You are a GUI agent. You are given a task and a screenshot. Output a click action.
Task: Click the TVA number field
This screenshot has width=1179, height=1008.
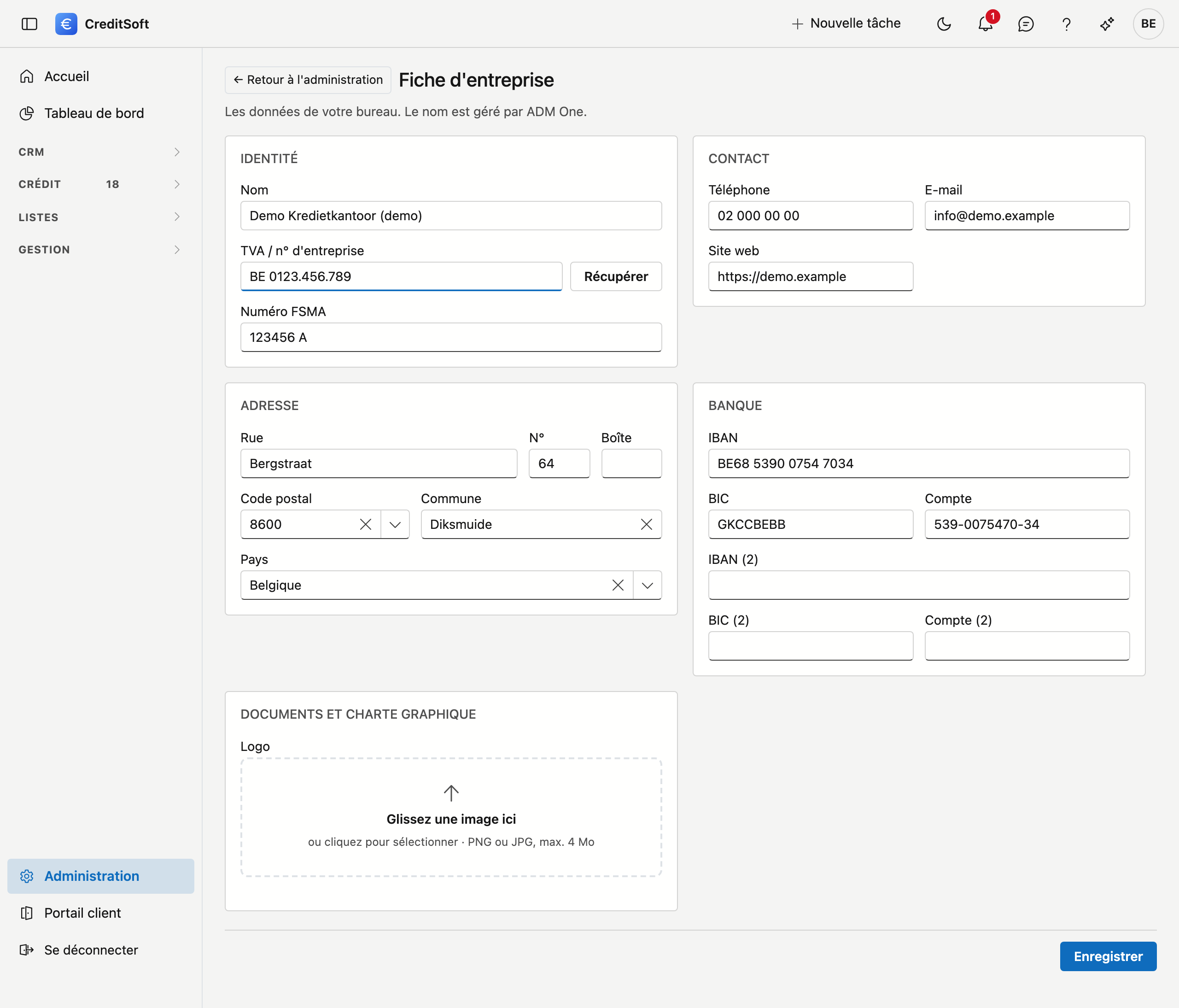click(401, 276)
